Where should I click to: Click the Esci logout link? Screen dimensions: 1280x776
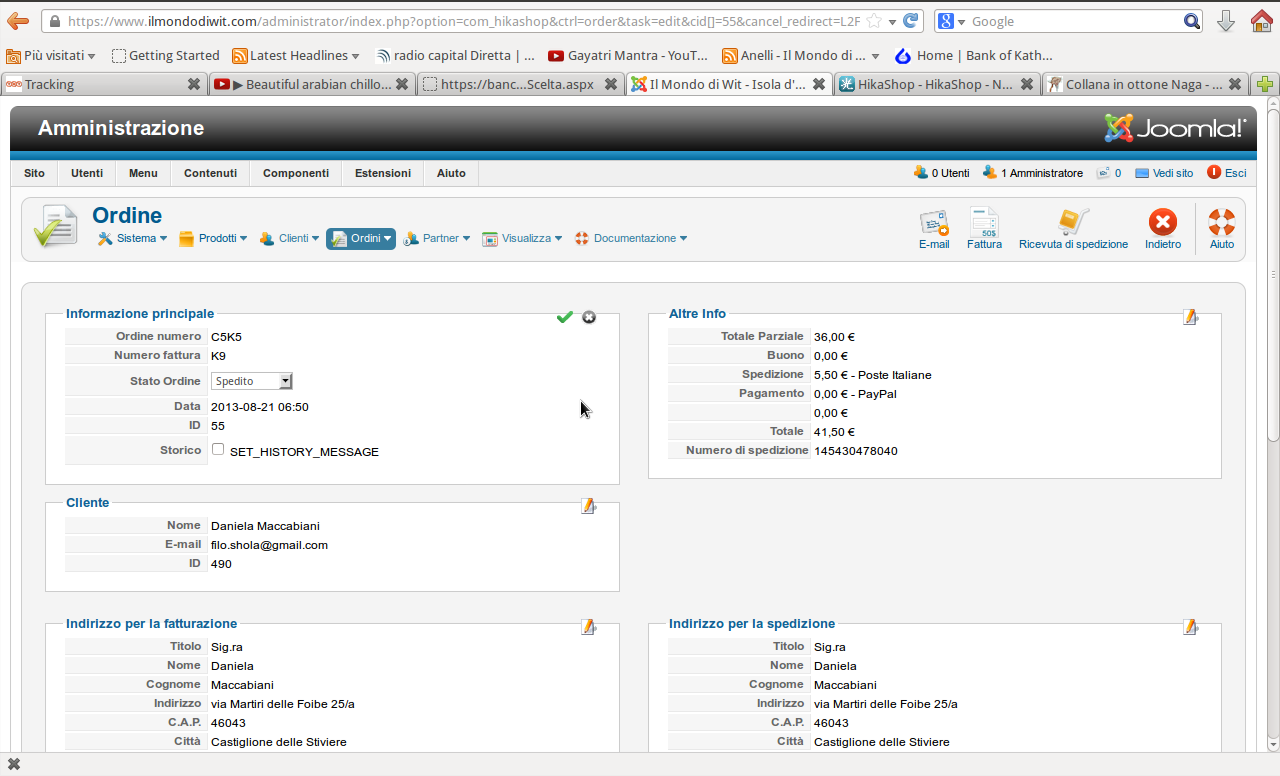click(x=1227, y=173)
